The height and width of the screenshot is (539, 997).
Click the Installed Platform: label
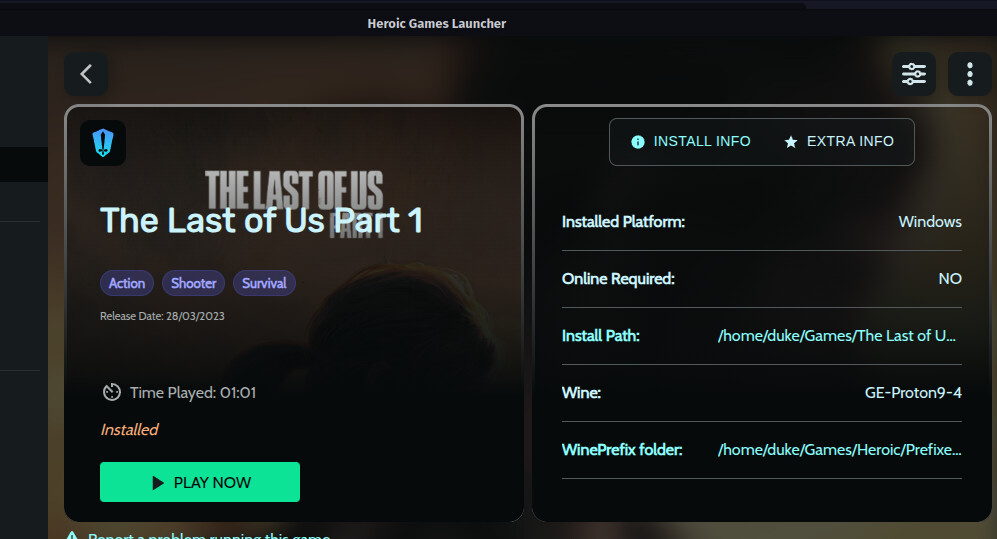623,222
